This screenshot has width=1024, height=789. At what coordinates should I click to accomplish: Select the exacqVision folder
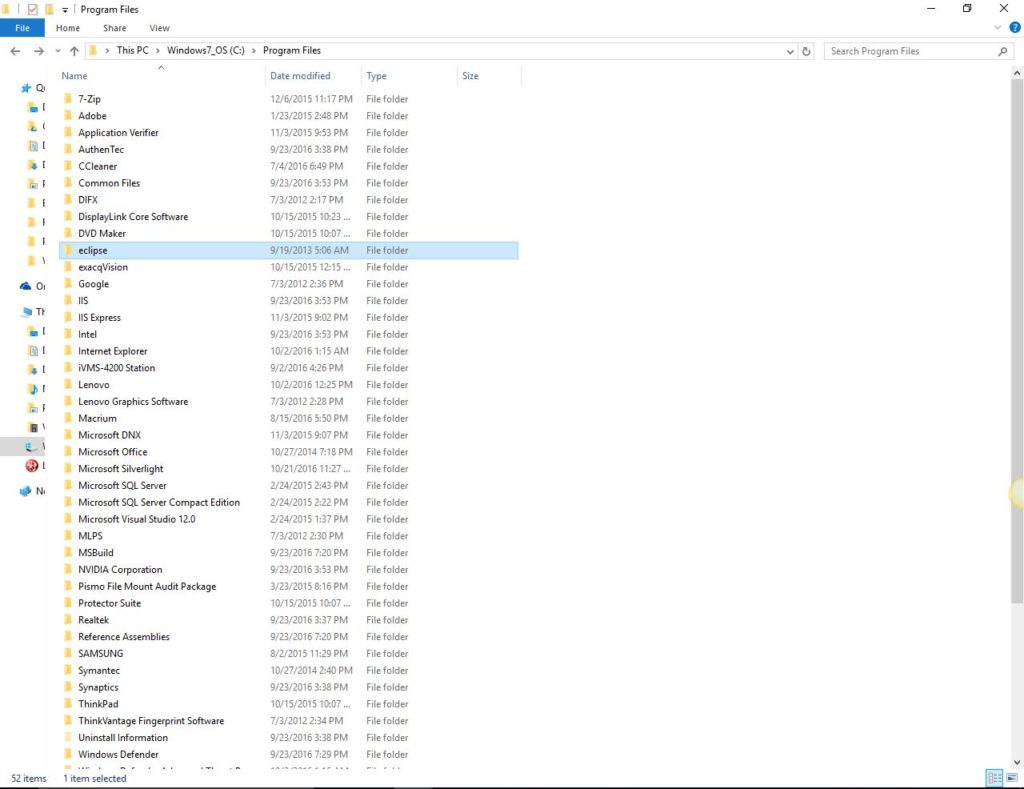coord(103,267)
